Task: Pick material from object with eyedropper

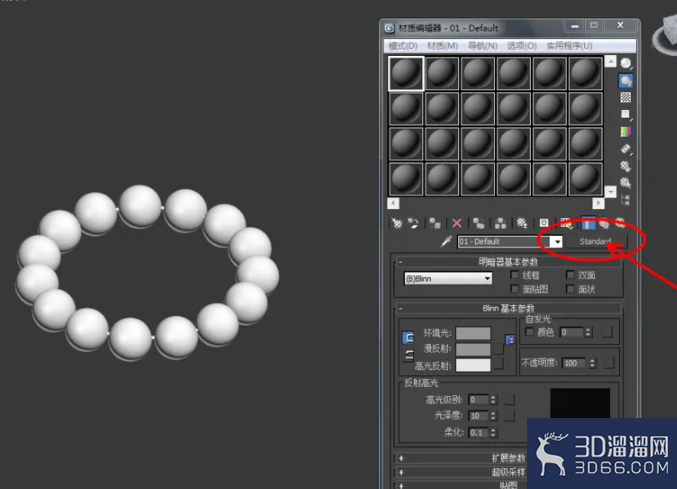Action: point(446,241)
